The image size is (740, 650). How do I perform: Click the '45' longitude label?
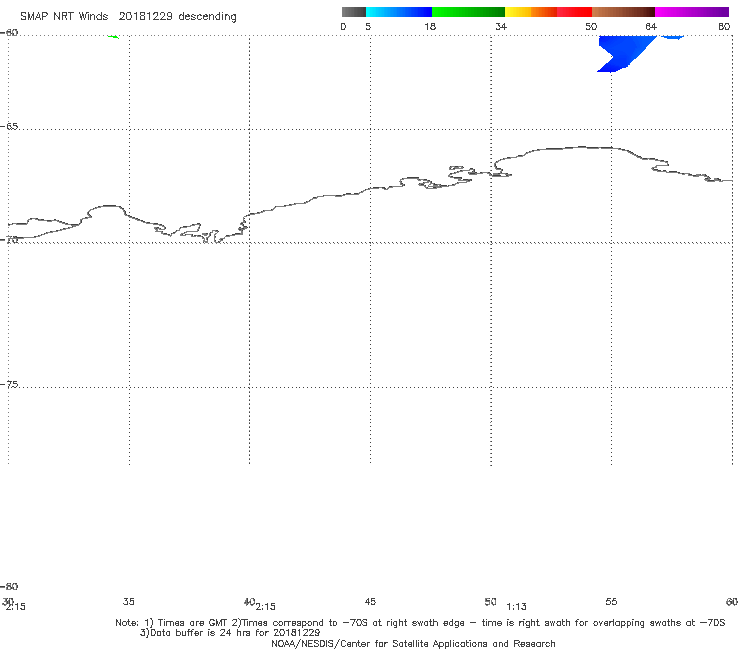(x=370, y=601)
